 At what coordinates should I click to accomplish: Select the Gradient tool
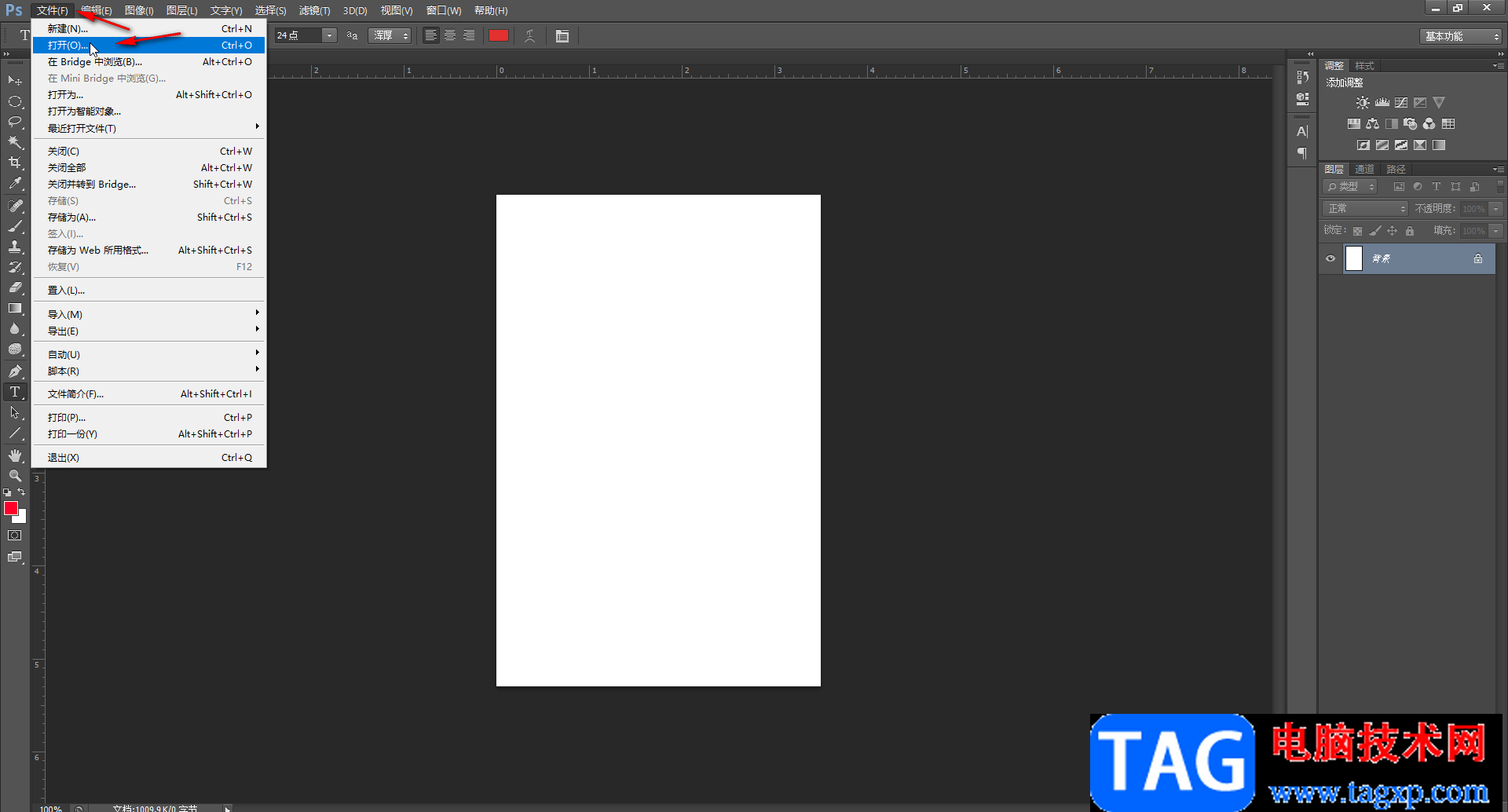click(x=15, y=309)
